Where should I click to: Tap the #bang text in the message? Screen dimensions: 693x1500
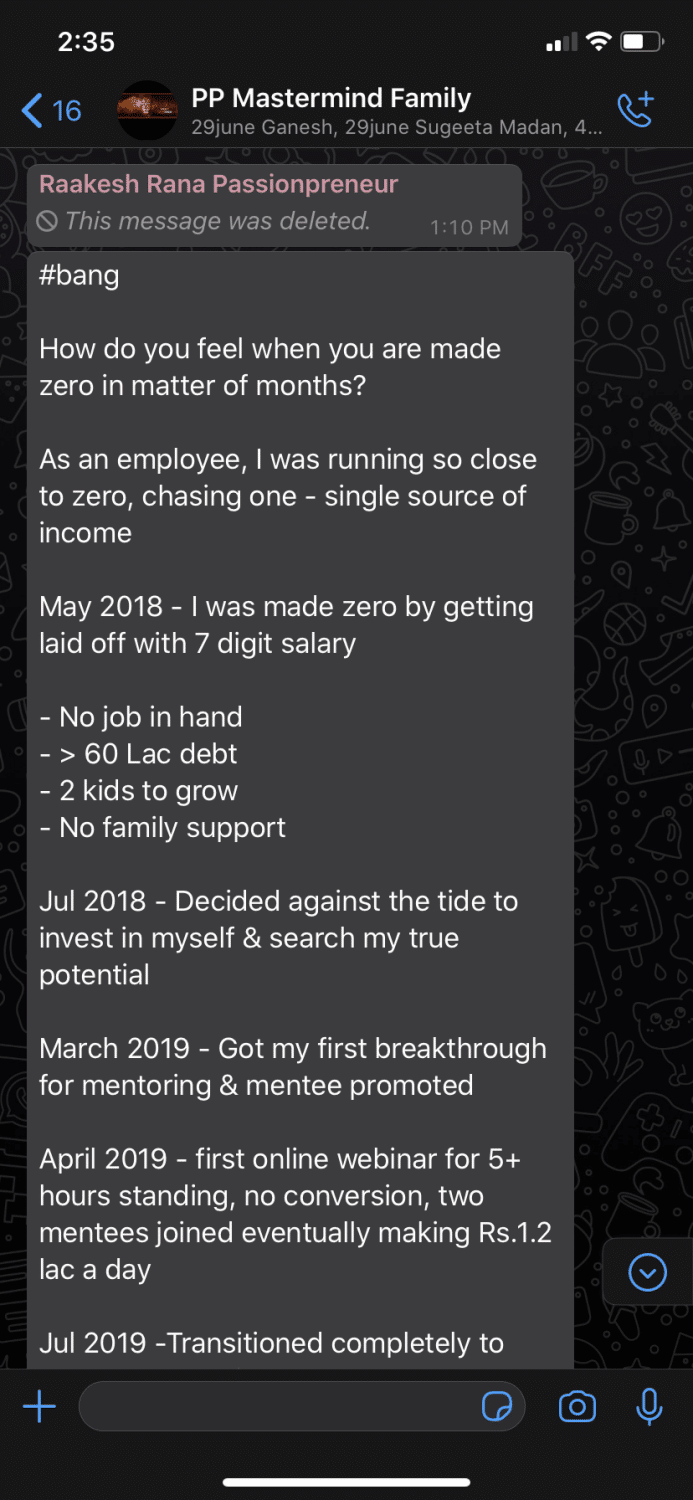[x=79, y=276]
